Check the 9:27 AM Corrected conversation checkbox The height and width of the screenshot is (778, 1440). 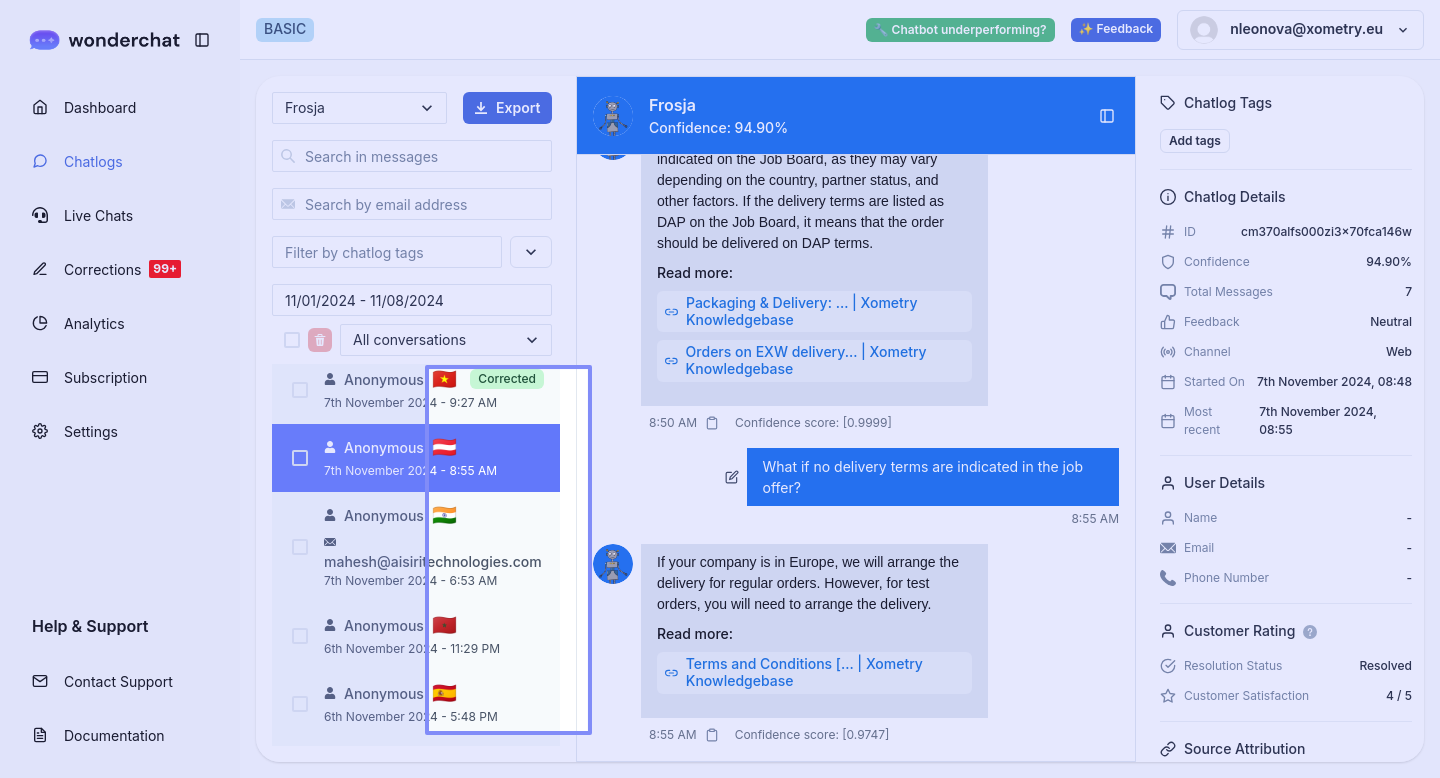point(300,390)
